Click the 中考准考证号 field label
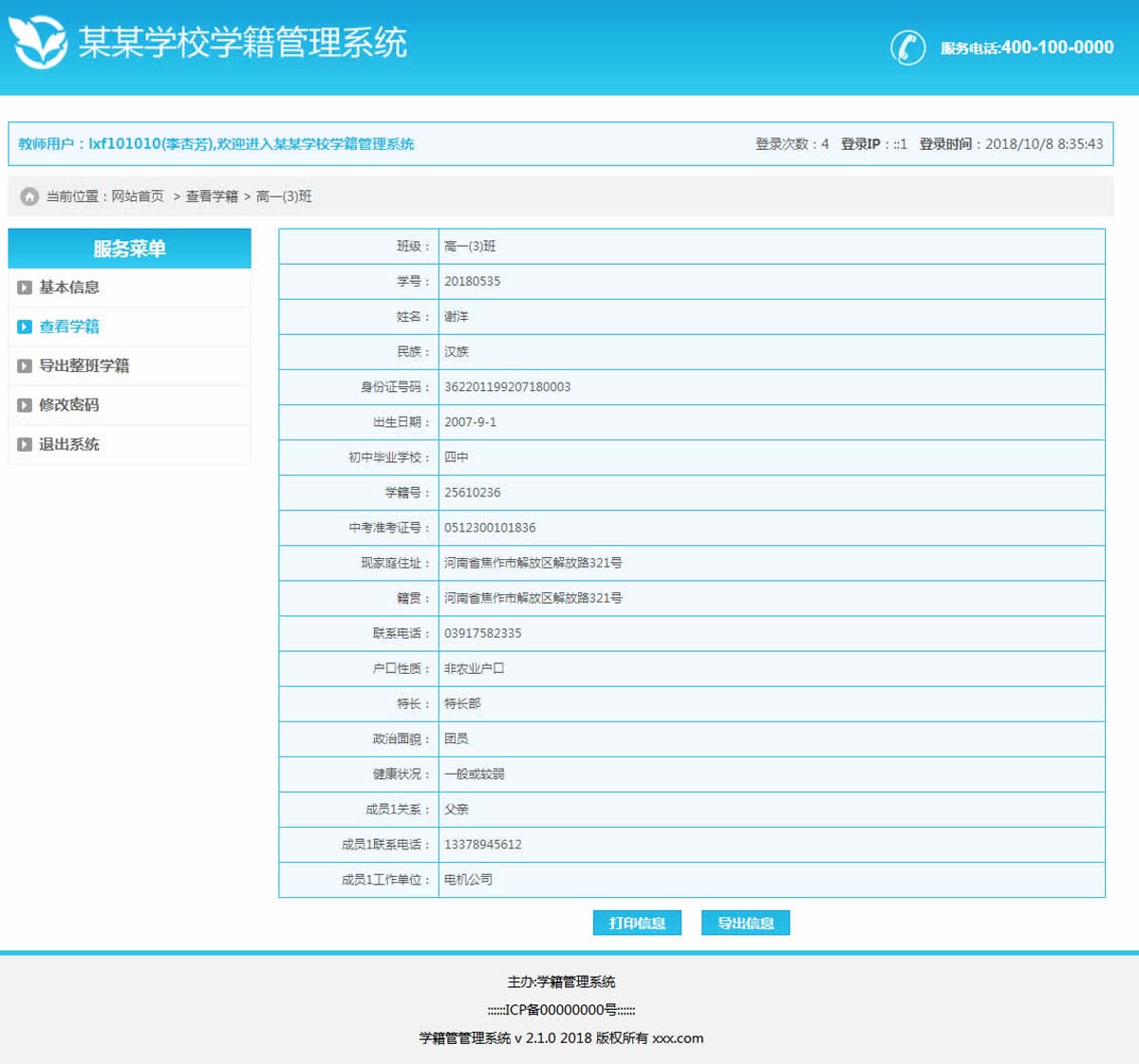Screen dimensions: 1139x1064 click(389, 528)
